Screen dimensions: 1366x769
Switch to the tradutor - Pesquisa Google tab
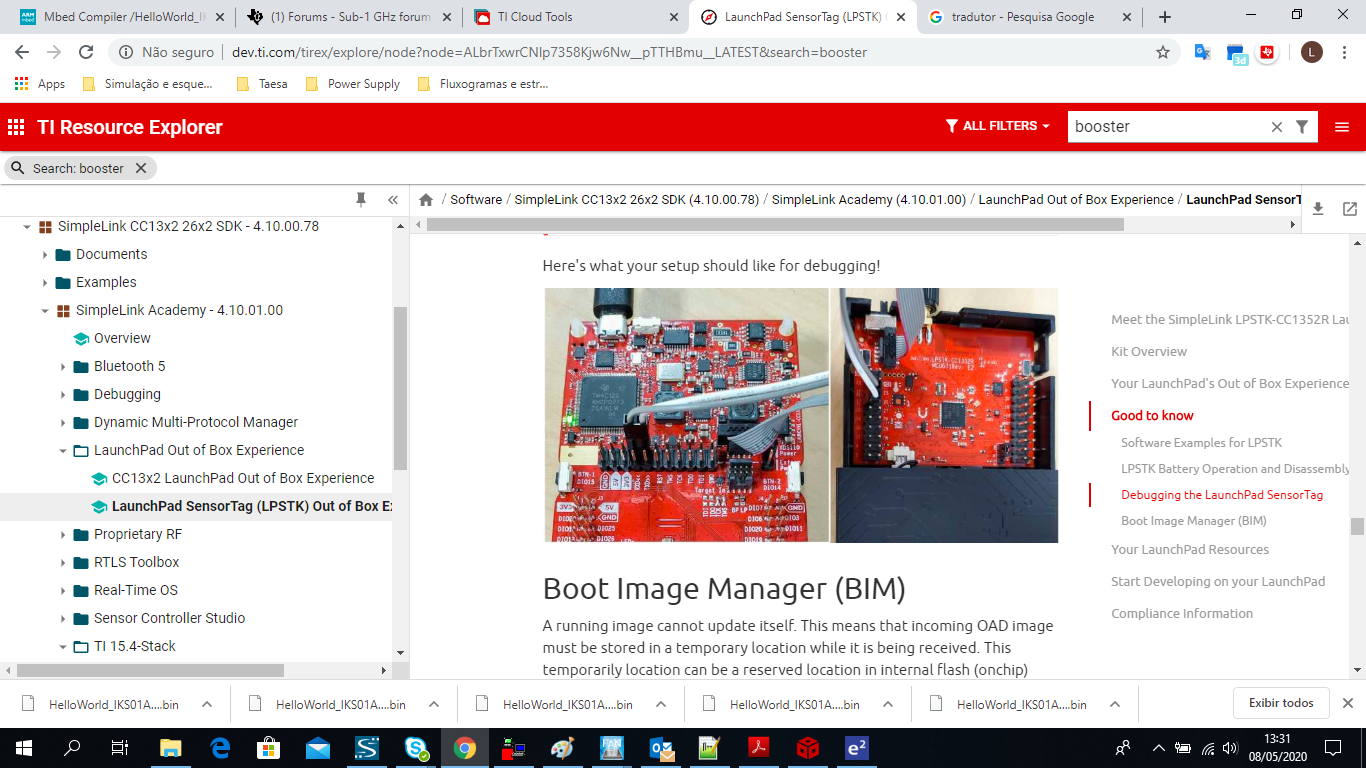pyautogui.click(x=1029, y=17)
